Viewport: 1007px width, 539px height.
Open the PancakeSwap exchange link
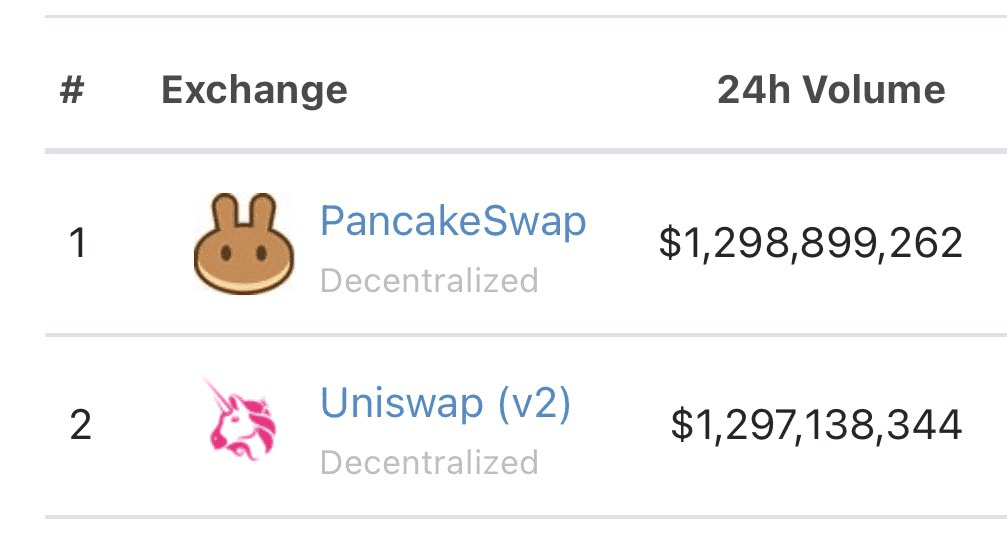click(x=453, y=221)
